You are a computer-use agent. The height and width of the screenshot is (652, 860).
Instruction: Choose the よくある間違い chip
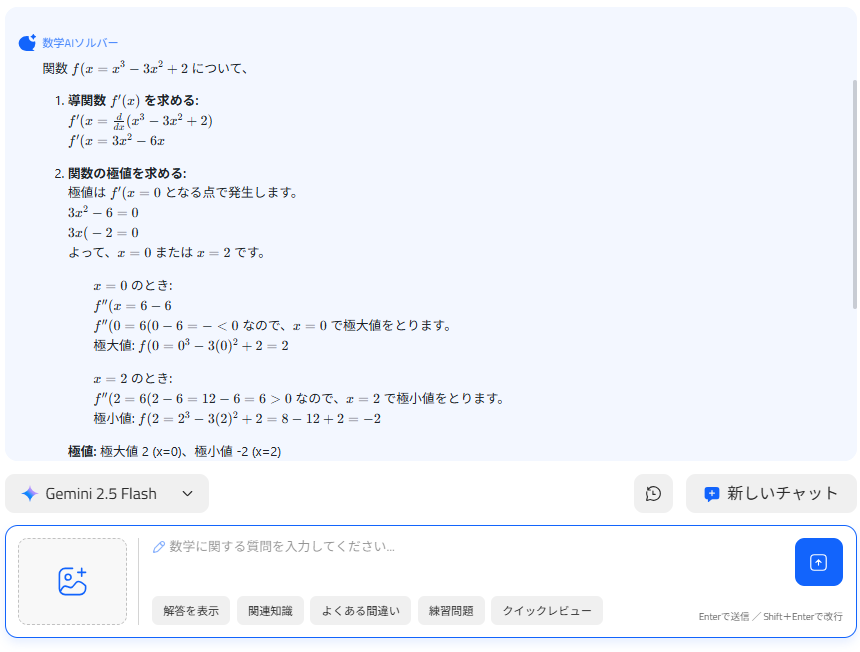[360, 610]
